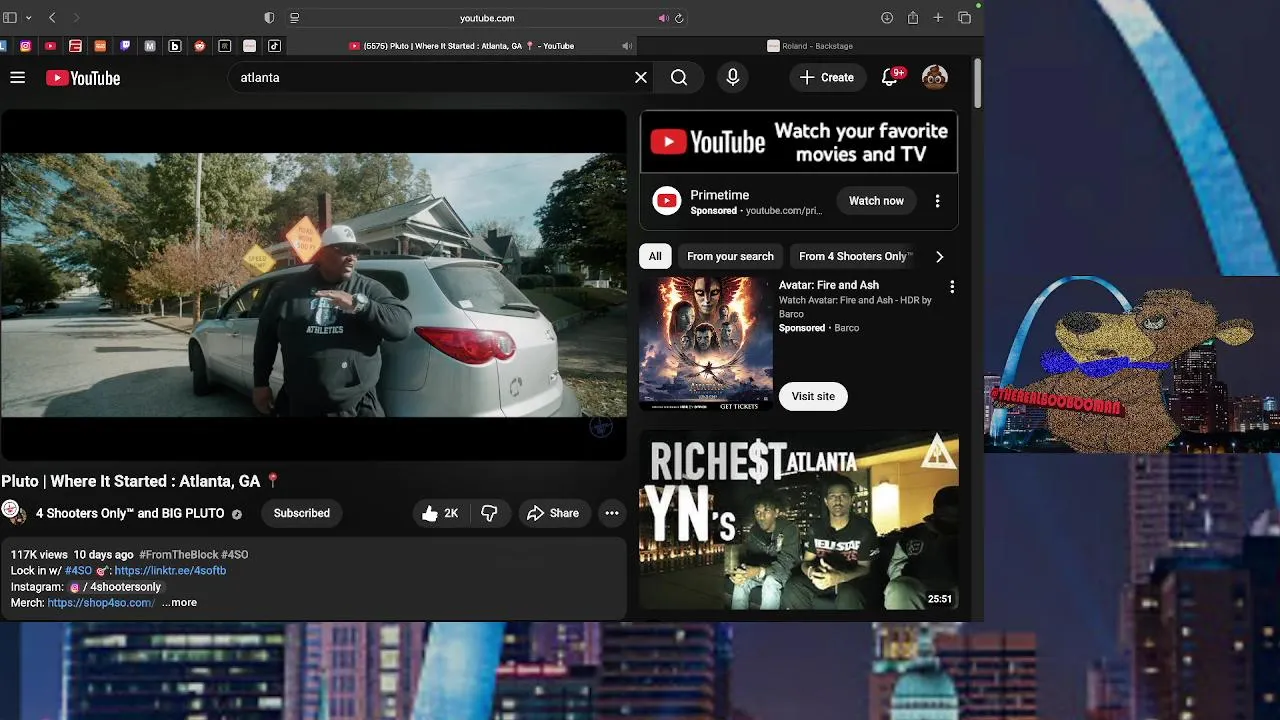The width and height of the screenshot is (1280, 720).
Task: Open the pinned YouTube tab
Action: click(51, 45)
